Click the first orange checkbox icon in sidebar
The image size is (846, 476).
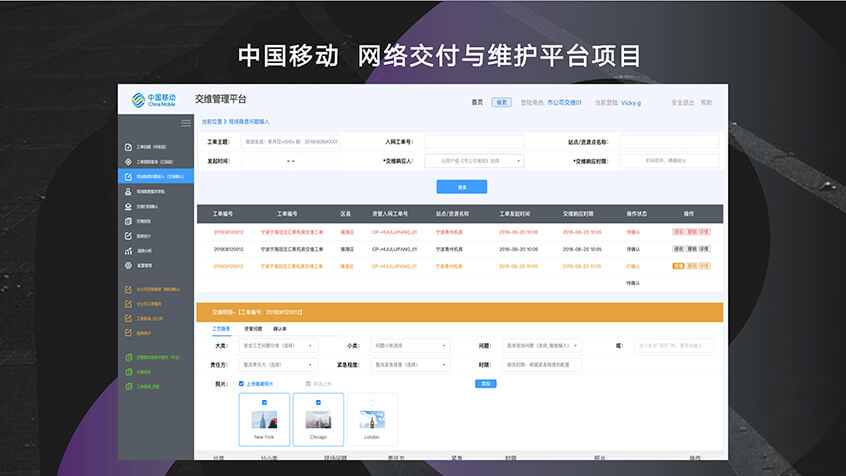[128, 289]
